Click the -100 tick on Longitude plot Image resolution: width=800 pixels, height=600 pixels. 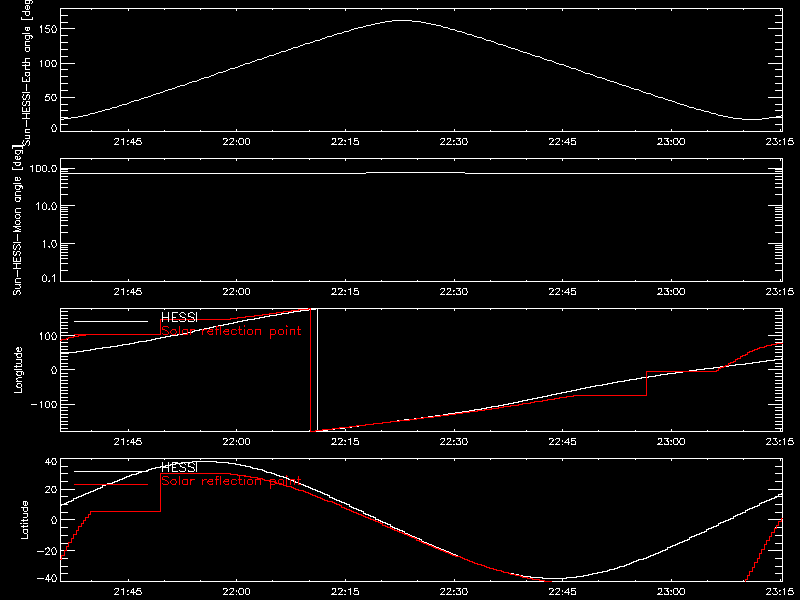43,404
